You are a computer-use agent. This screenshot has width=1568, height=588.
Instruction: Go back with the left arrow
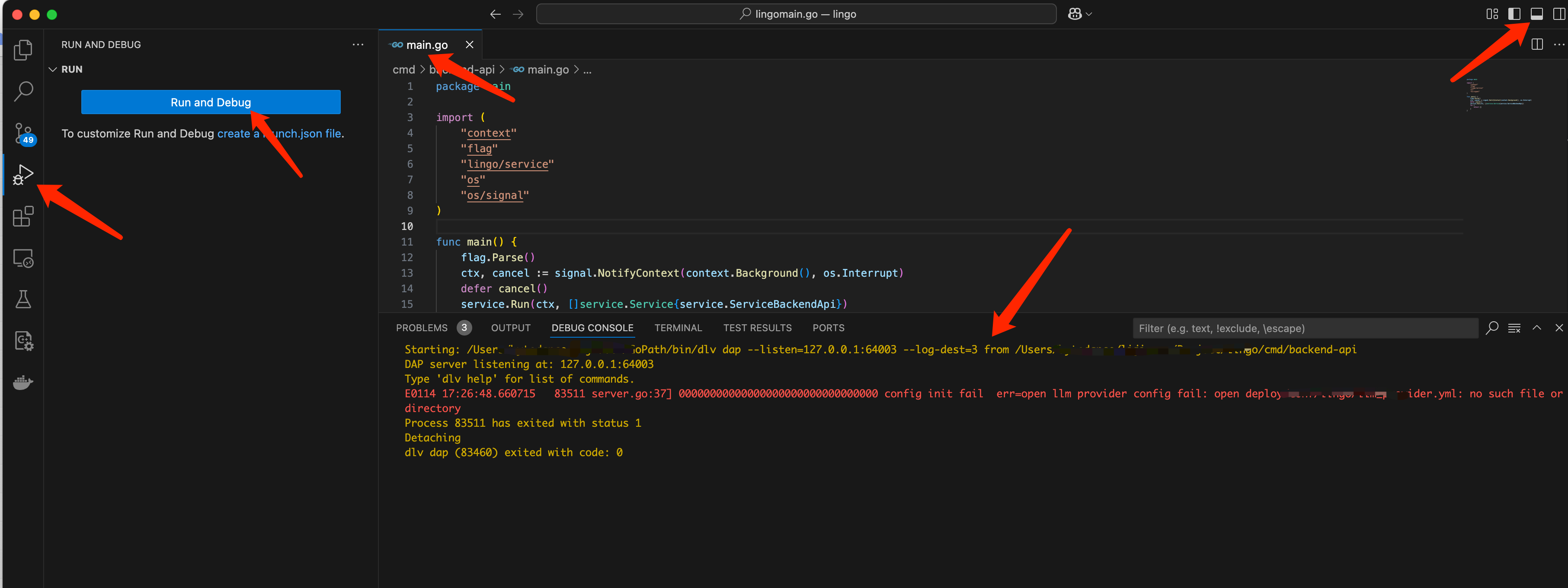[x=495, y=14]
